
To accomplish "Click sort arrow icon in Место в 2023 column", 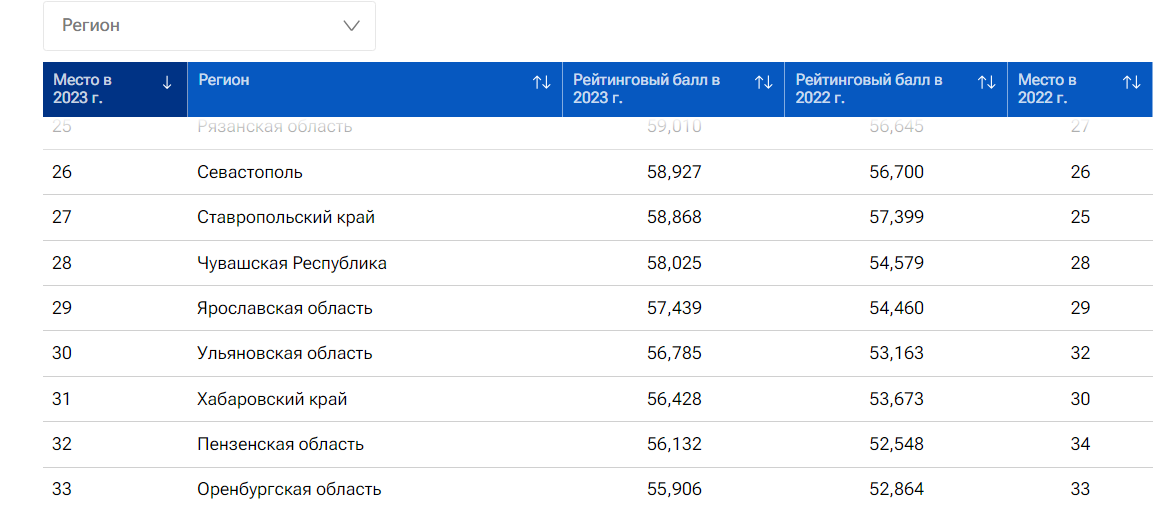I will click(167, 83).
